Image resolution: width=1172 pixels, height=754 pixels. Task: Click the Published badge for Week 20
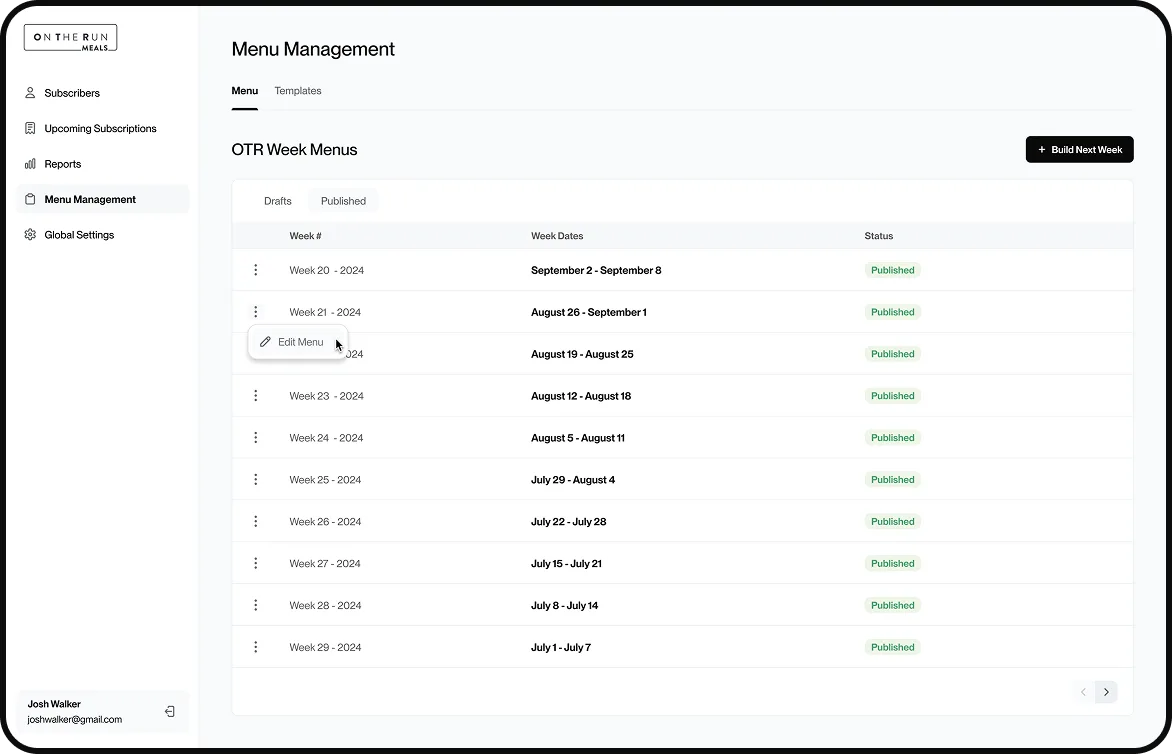(x=892, y=271)
